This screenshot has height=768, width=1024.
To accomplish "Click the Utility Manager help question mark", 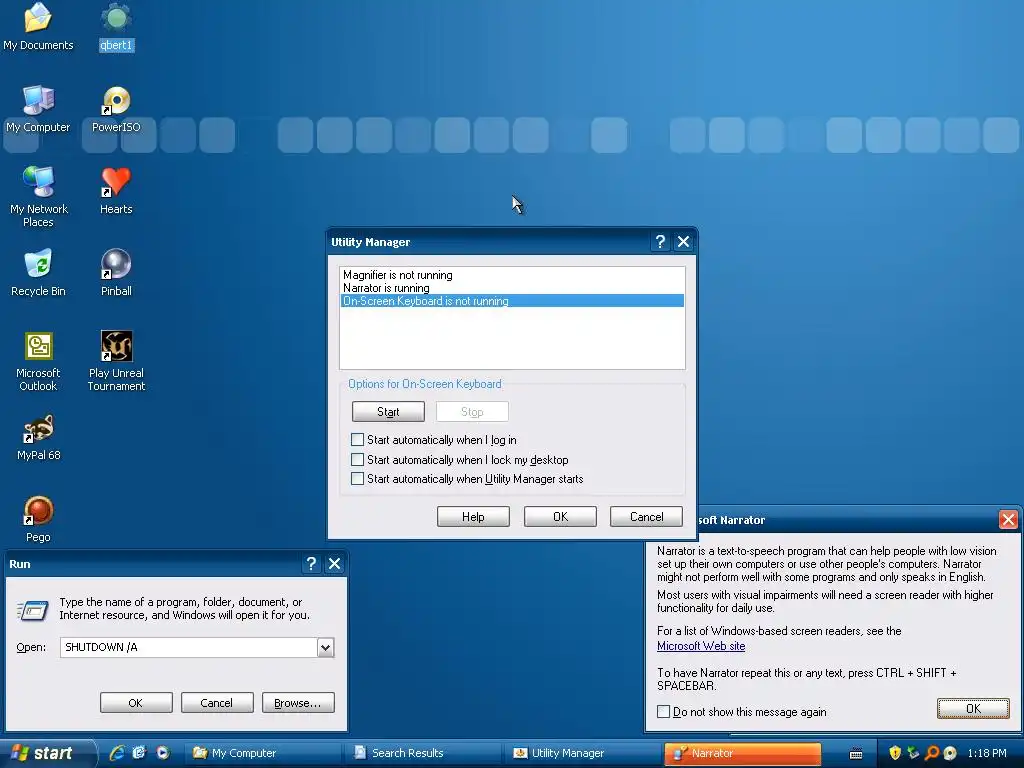I will click(x=660, y=242).
